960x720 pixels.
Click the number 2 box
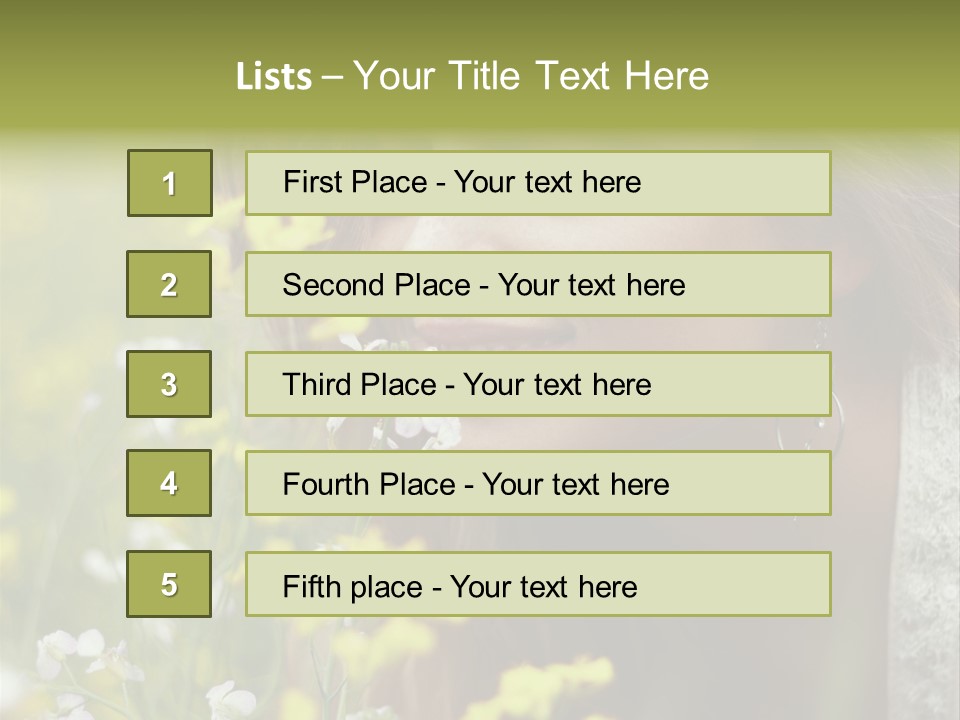click(x=169, y=284)
